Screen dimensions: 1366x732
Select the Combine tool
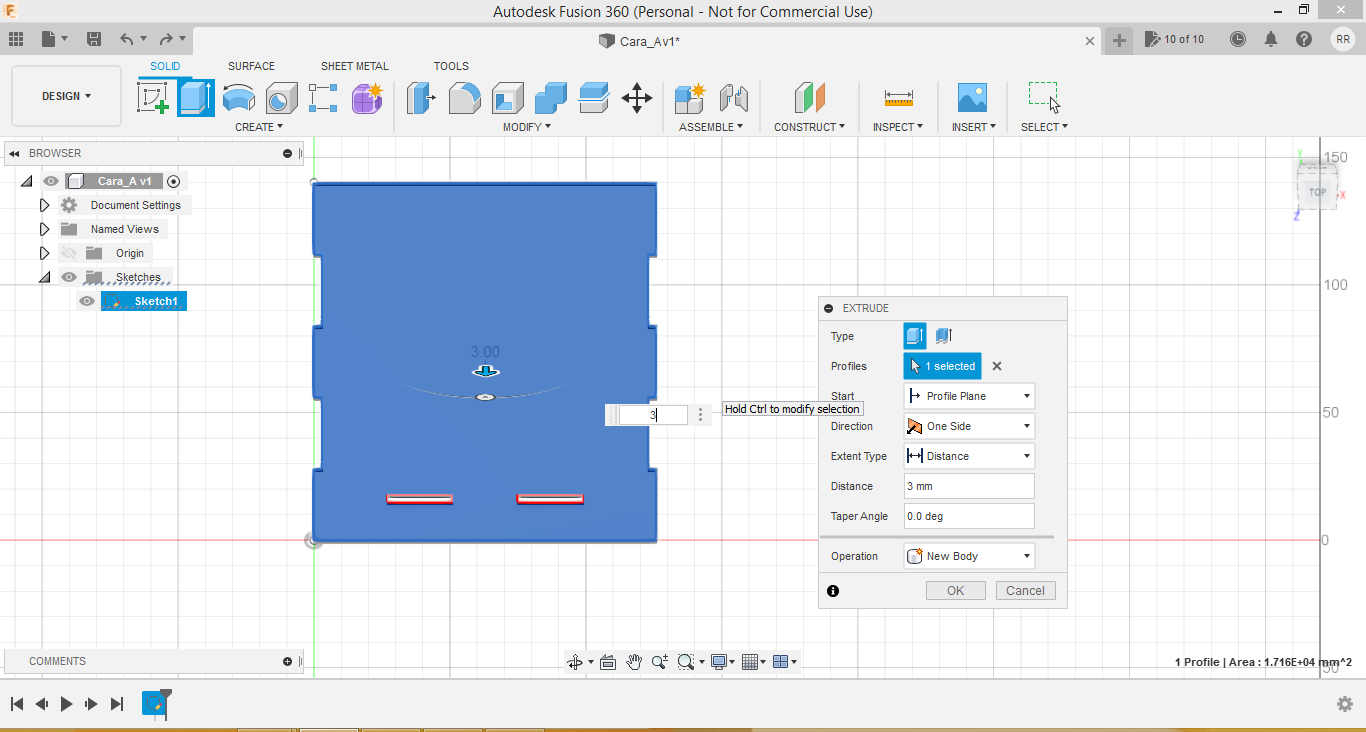pos(551,98)
